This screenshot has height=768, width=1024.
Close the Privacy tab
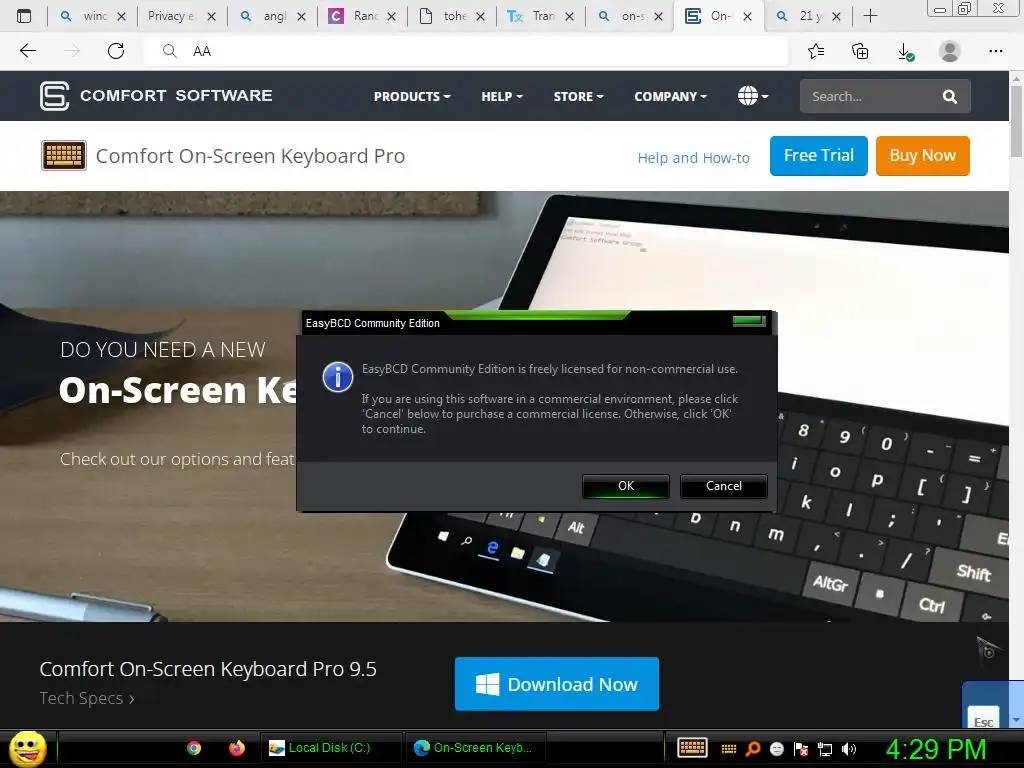(211, 17)
